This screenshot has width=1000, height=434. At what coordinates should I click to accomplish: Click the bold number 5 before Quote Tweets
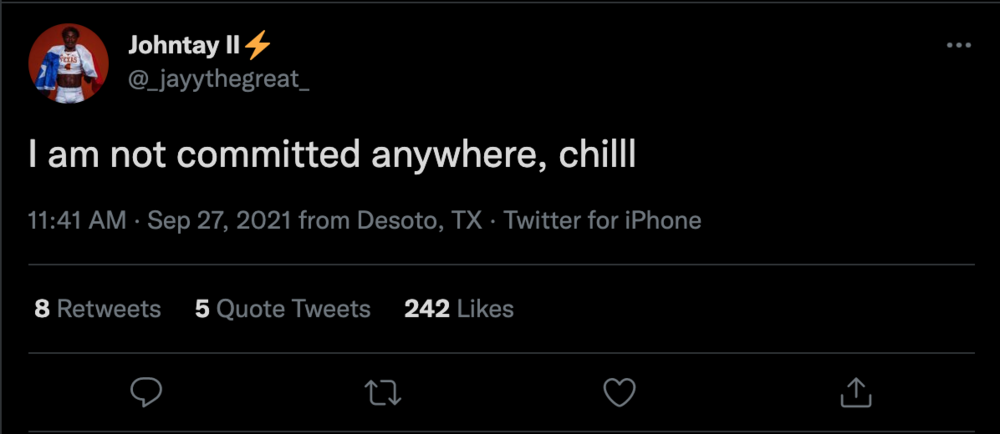(x=202, y=309)
